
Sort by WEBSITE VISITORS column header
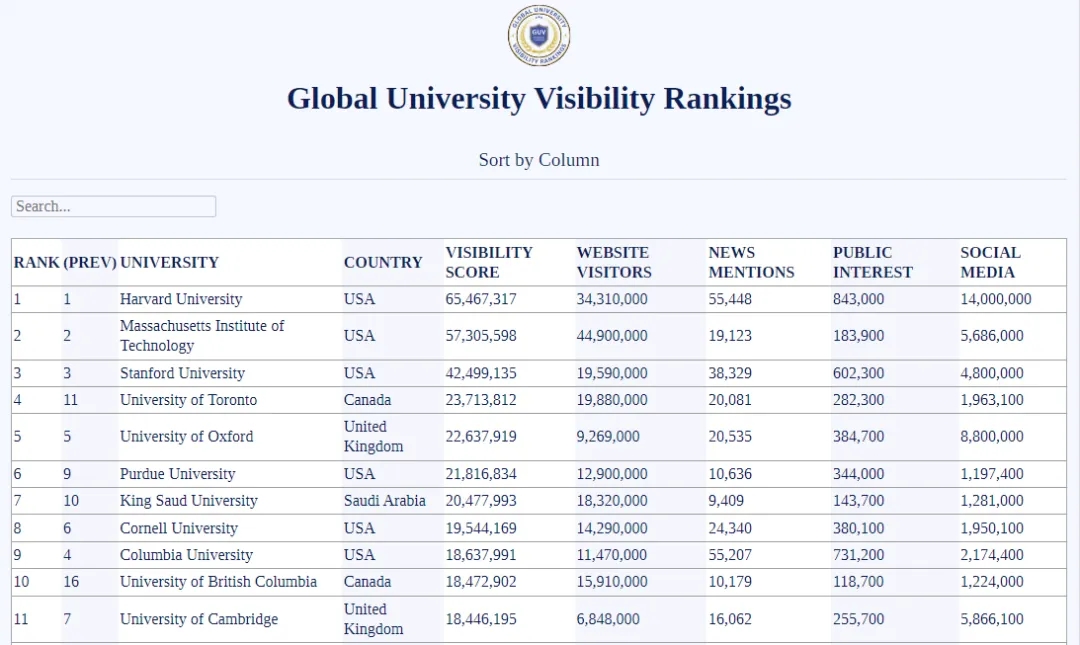[613, 262]
